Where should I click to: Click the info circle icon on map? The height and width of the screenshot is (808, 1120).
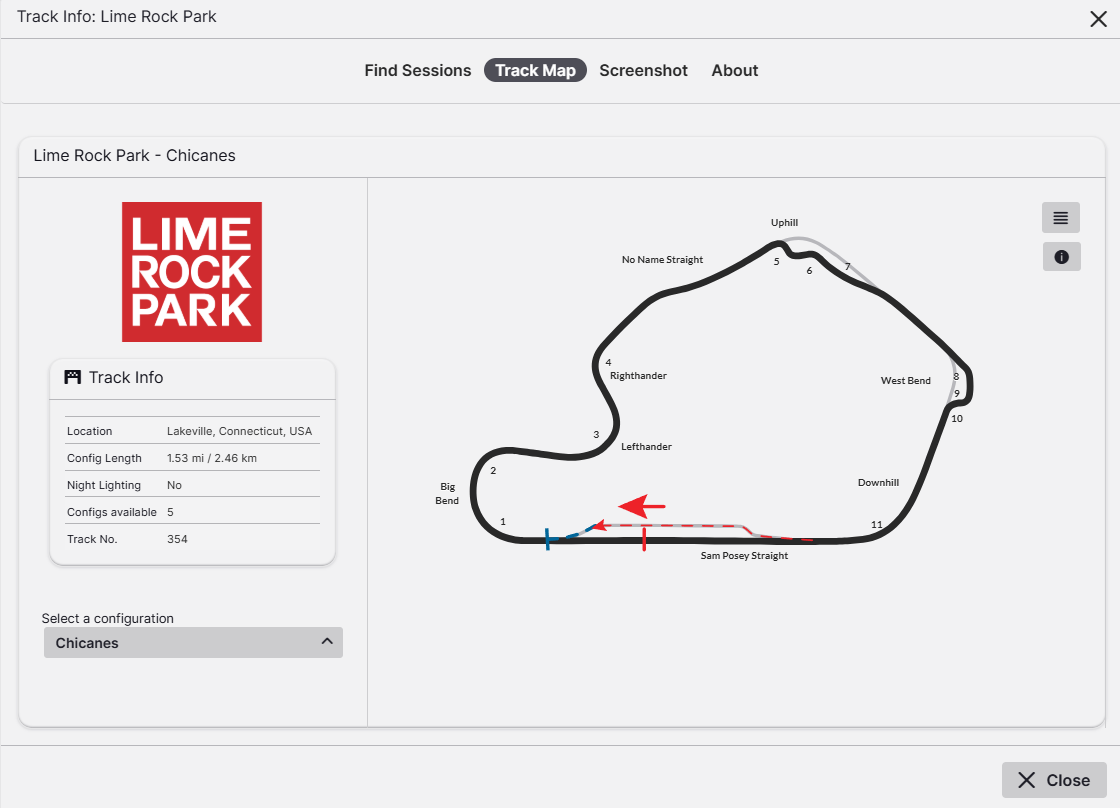click(x=1061, y=256)
